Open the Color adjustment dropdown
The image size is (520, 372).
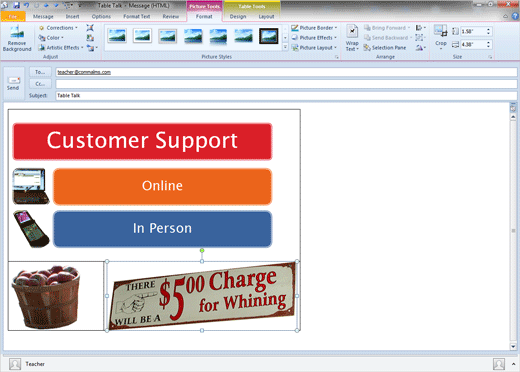point(51,38)
